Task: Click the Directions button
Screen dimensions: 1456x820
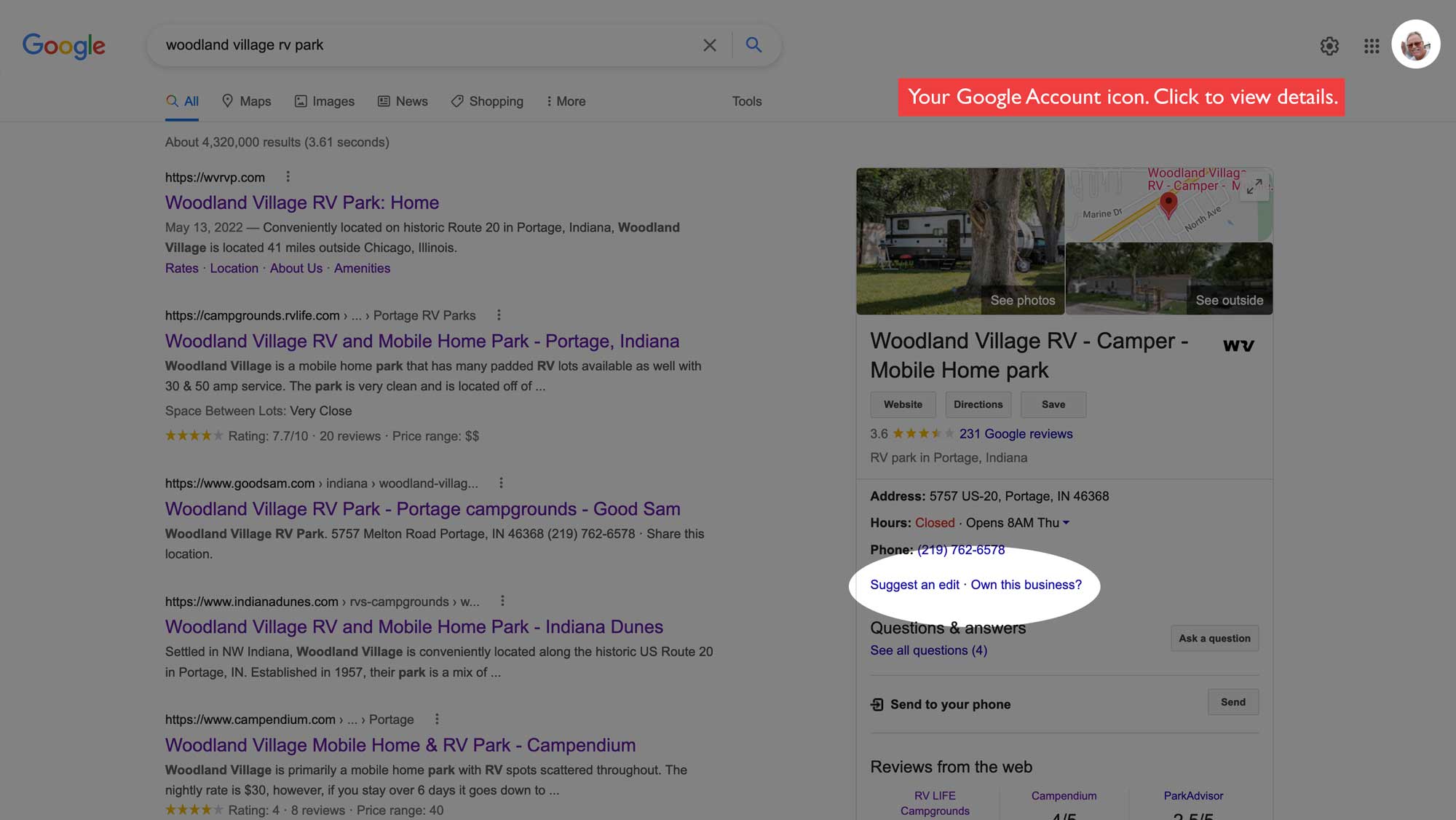Action: pos(978,405)
